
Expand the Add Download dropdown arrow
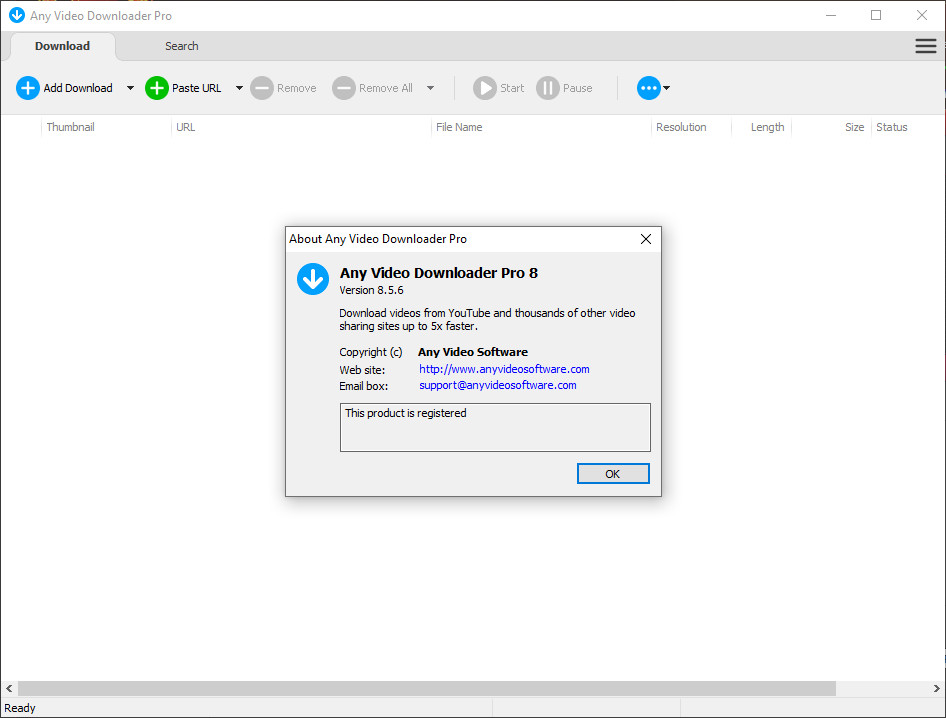click(130, 88)
